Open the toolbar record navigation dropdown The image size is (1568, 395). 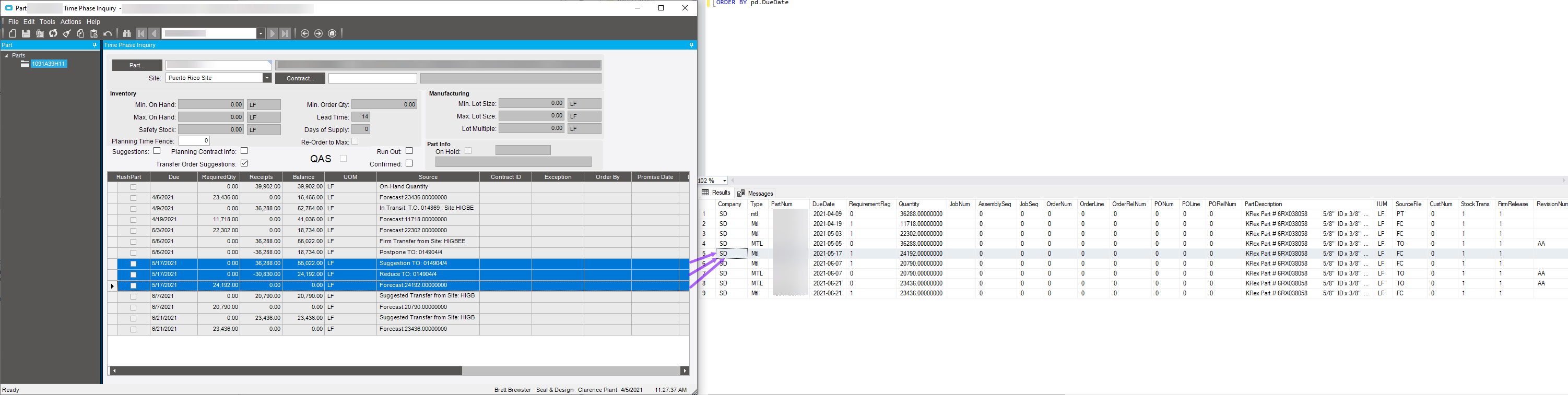261,33
